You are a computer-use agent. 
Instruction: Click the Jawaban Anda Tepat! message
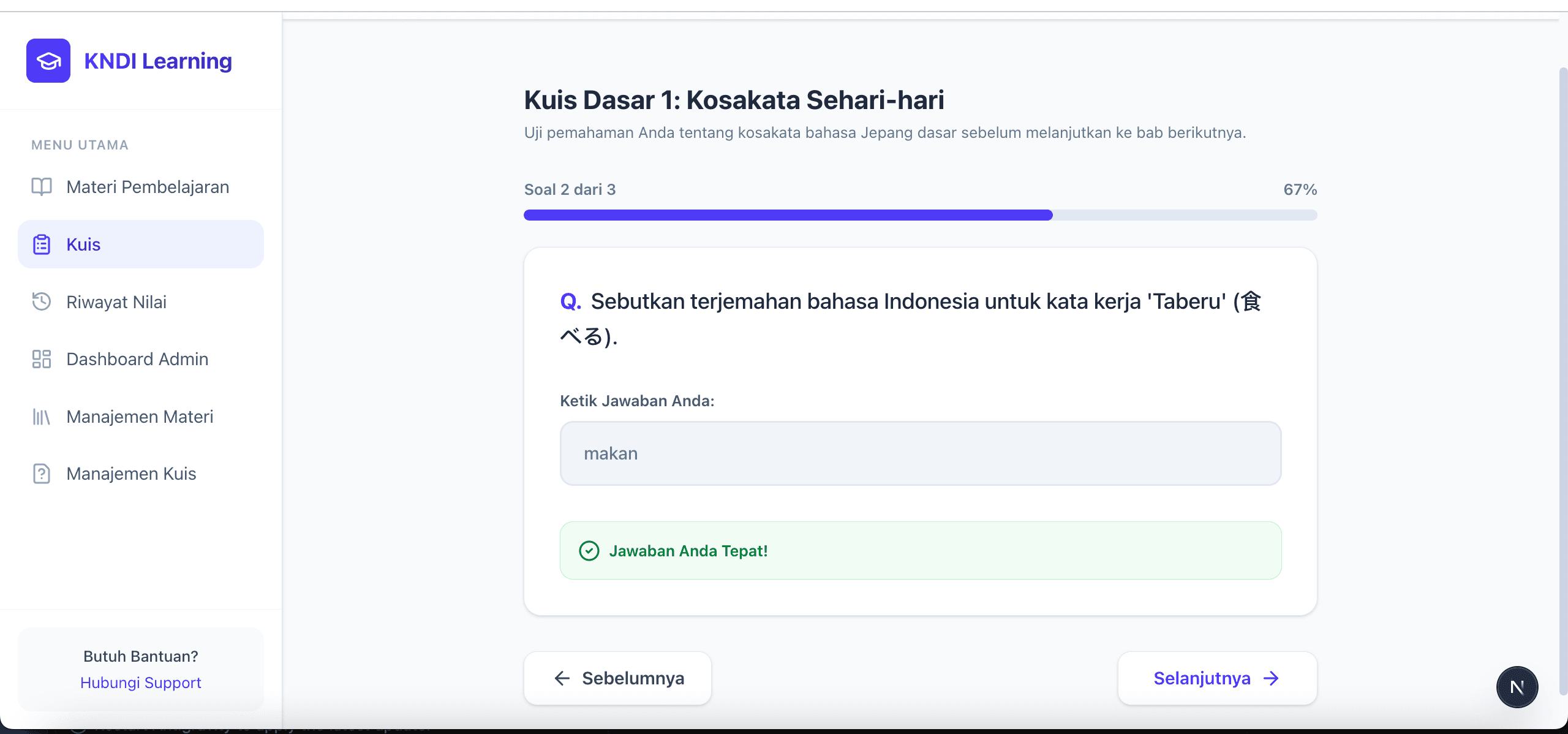[688, 551]
